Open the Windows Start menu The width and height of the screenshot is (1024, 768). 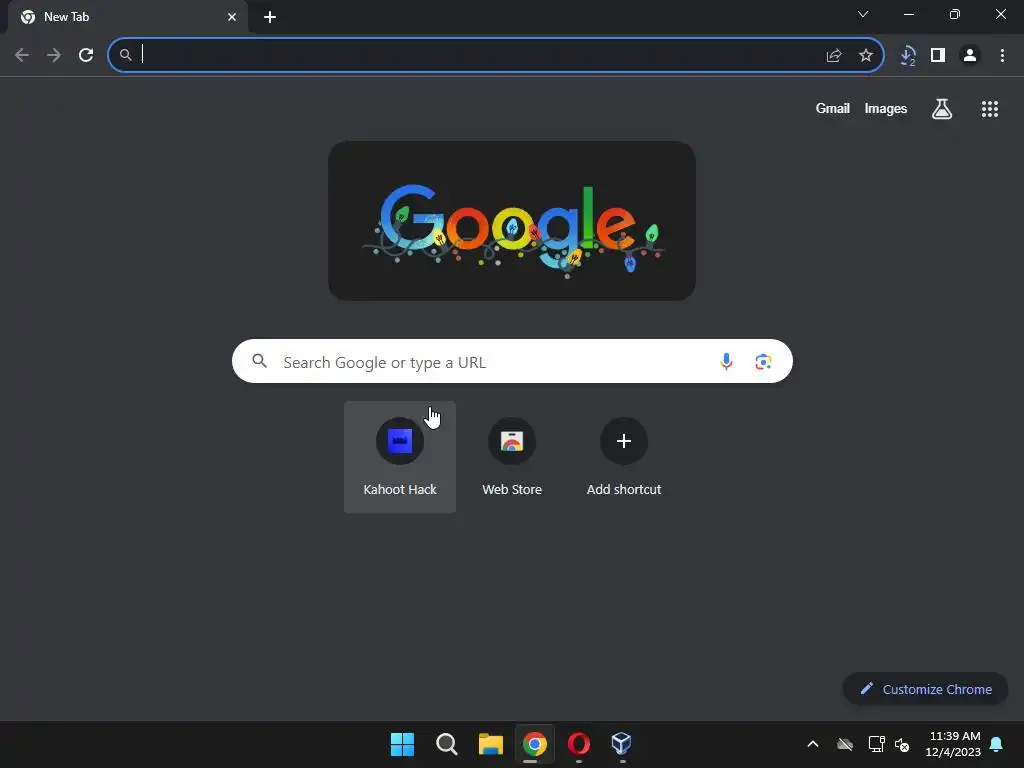click(x=402, y=744)
